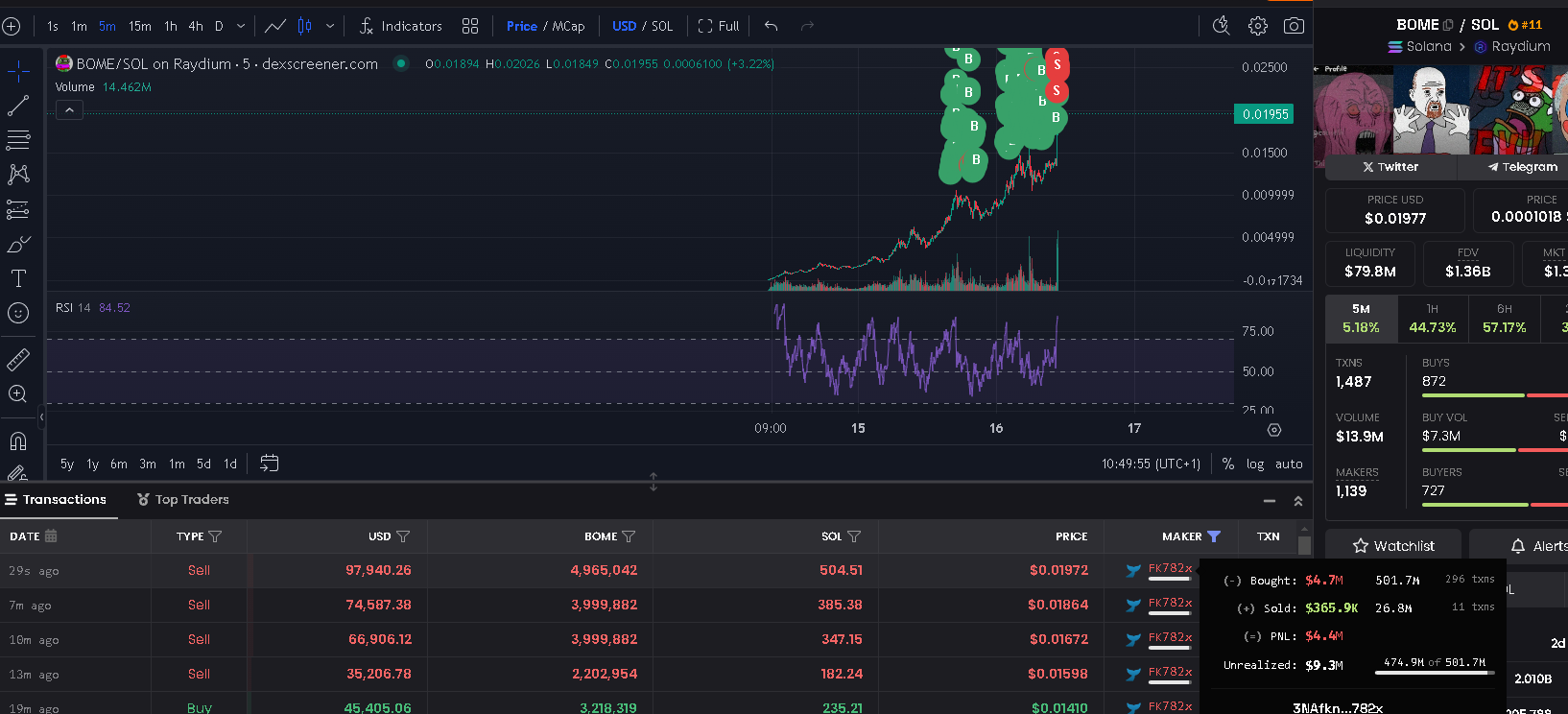Click the undo arrow in toolbar
The height and width of the screenshot is (714, 1568).
click(771, 26)
